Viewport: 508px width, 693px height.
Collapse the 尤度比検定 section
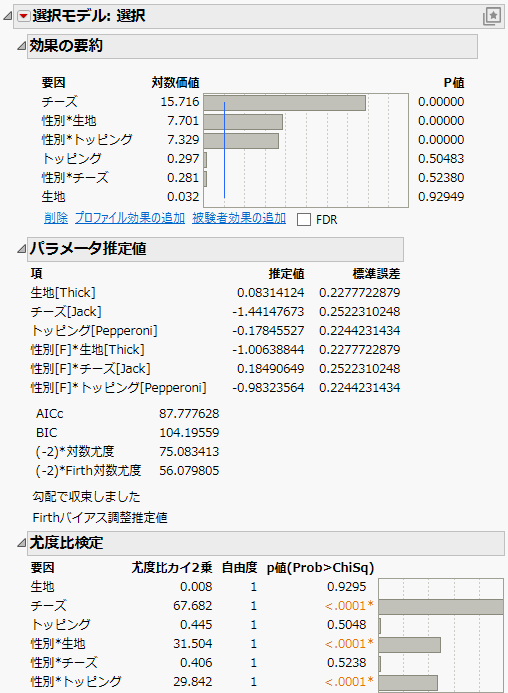21,543
